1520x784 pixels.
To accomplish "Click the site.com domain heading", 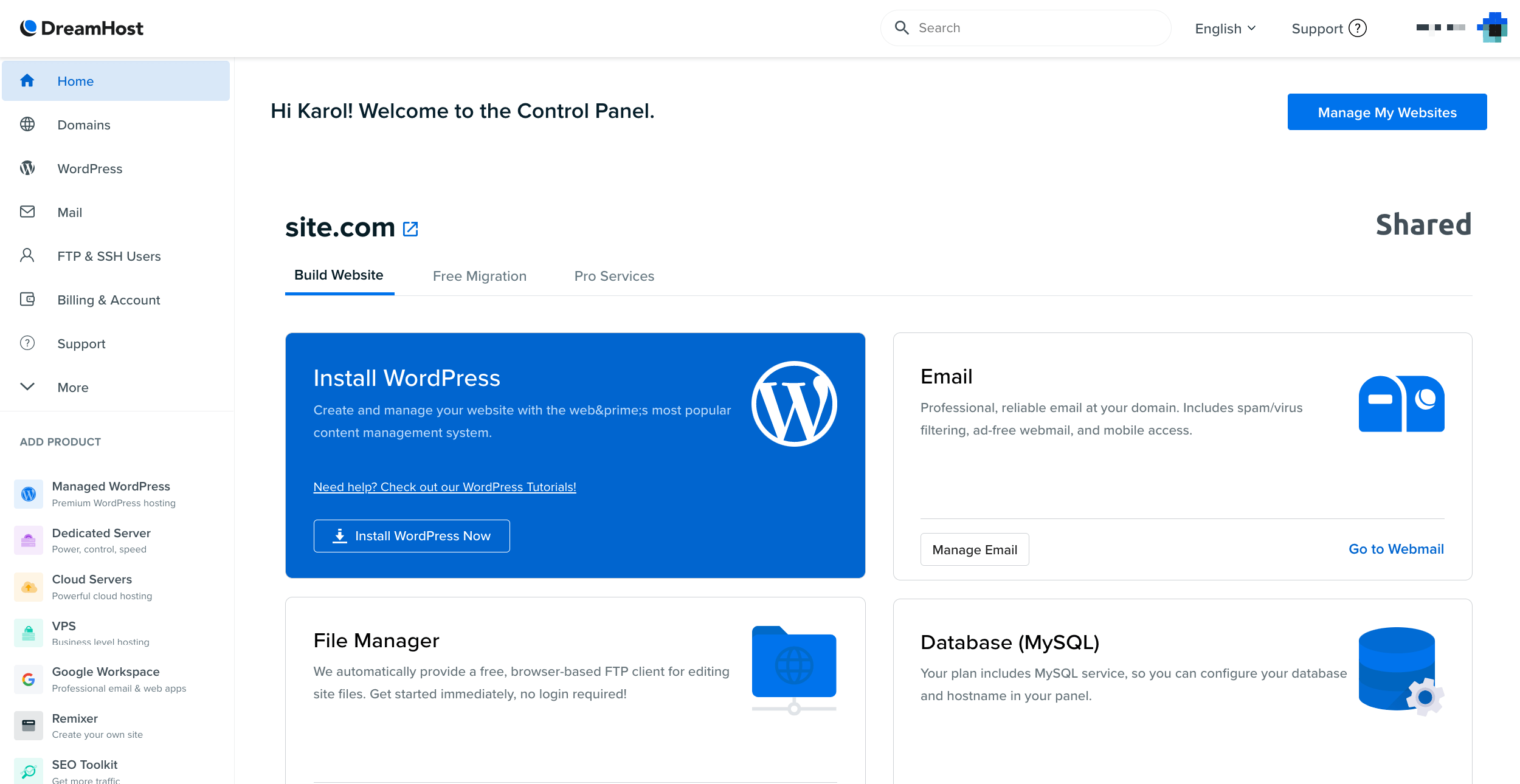I will click(340, 227).
